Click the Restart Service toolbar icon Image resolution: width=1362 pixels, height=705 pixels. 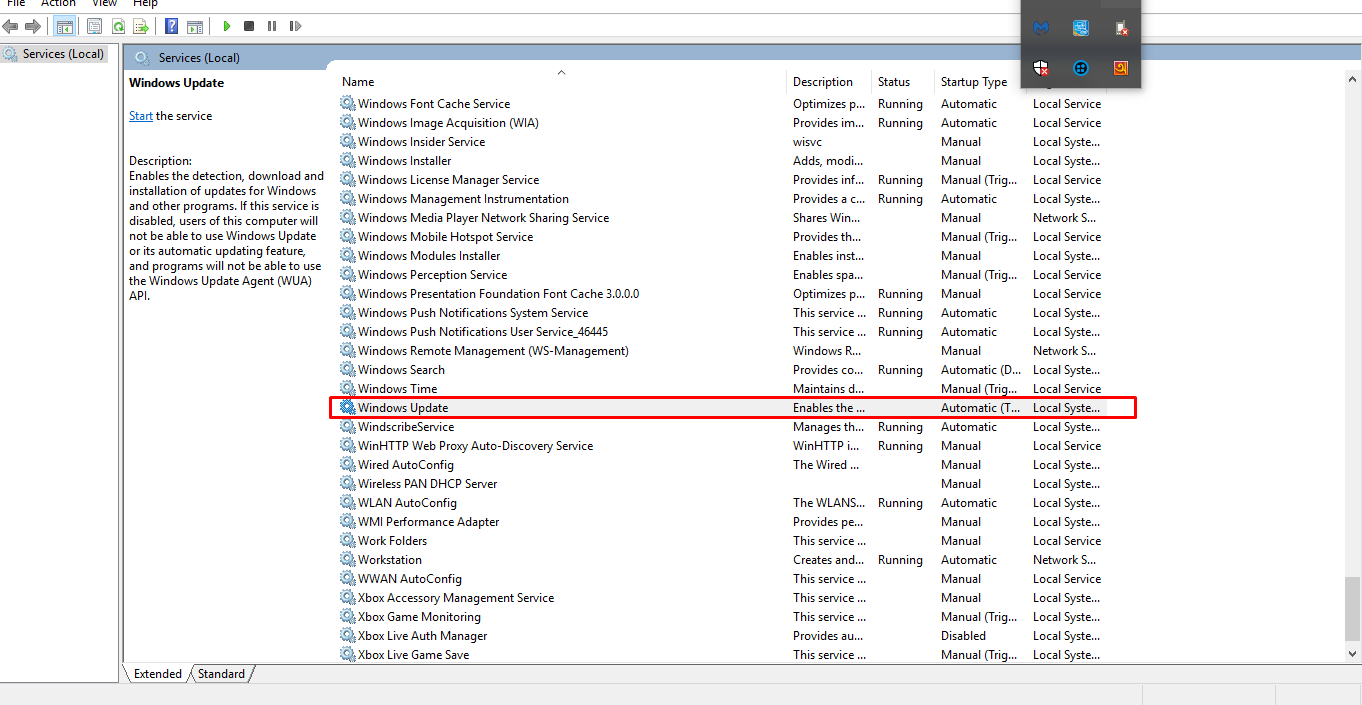(x=295, y=26)
